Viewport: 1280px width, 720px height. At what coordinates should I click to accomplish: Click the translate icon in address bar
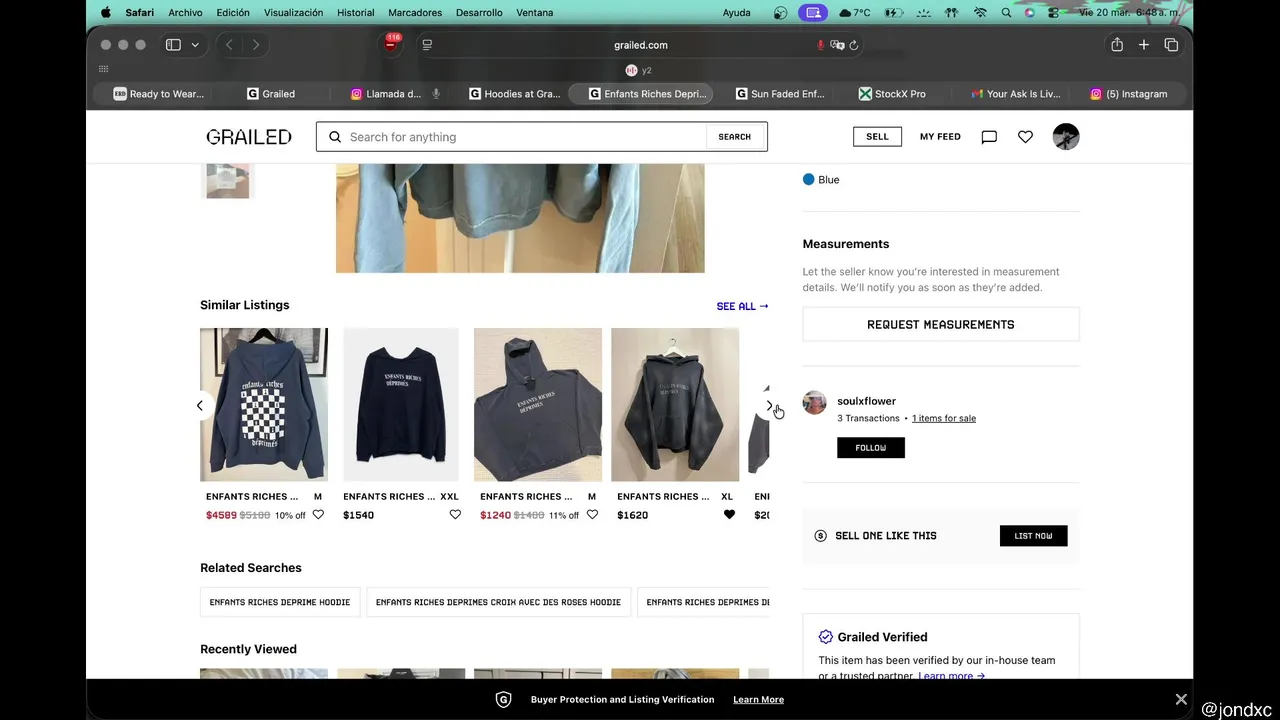(838, 45)
